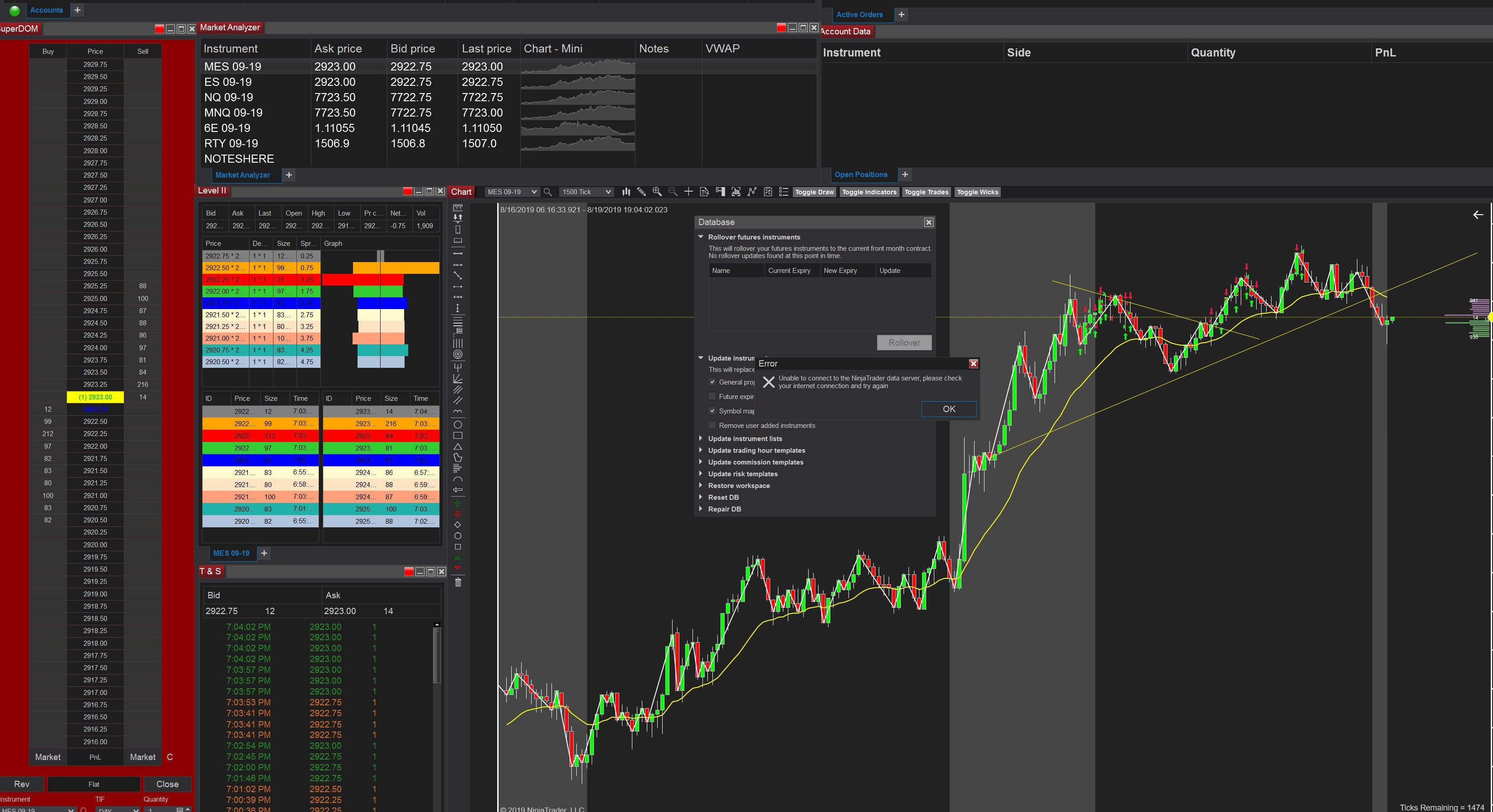Open the Open Positions tab
Image resolution: width=1493 pixels, height=812 pixels.
coord(860,174)
